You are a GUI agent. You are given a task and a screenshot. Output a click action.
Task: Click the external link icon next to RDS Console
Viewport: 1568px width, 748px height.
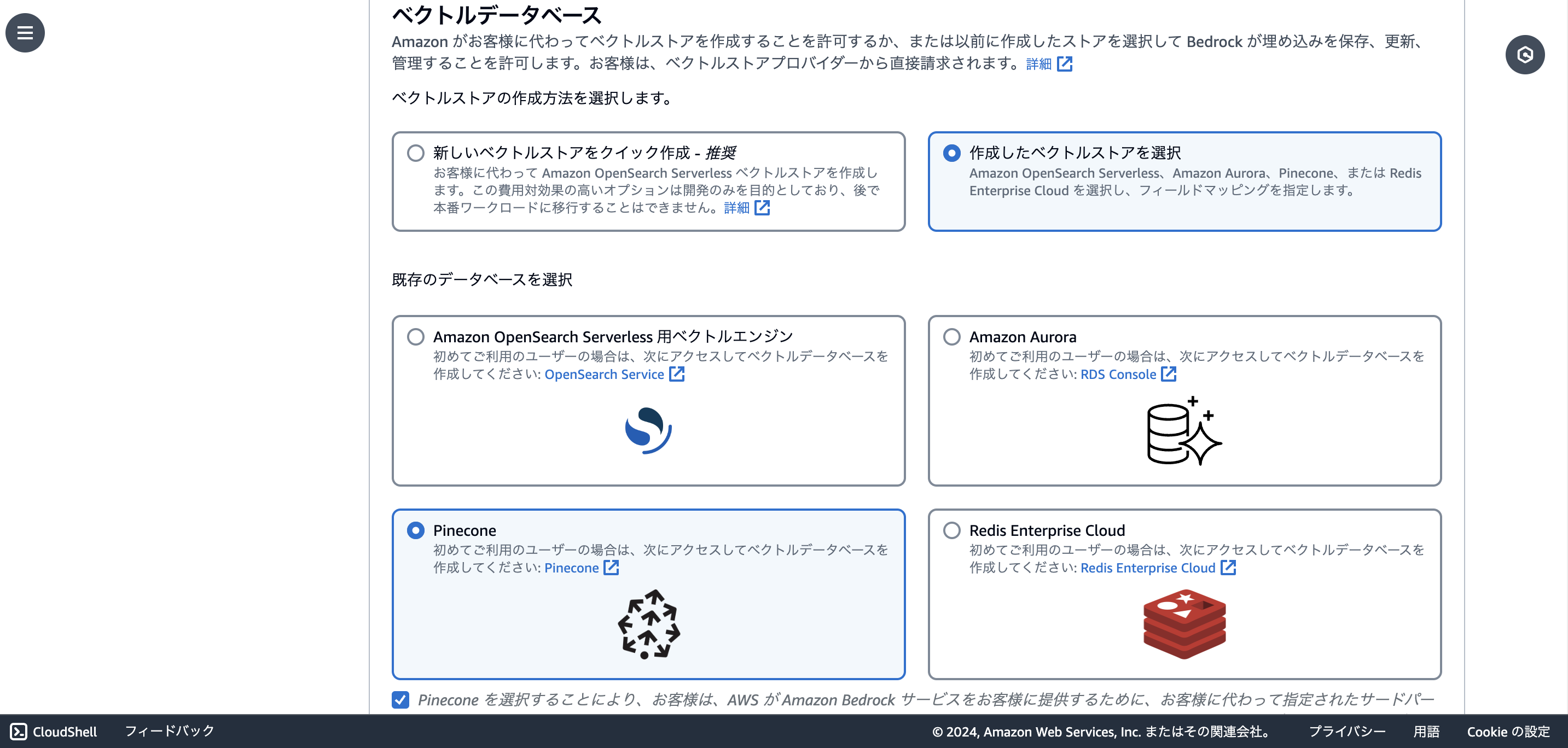[x=1169, y=374]
